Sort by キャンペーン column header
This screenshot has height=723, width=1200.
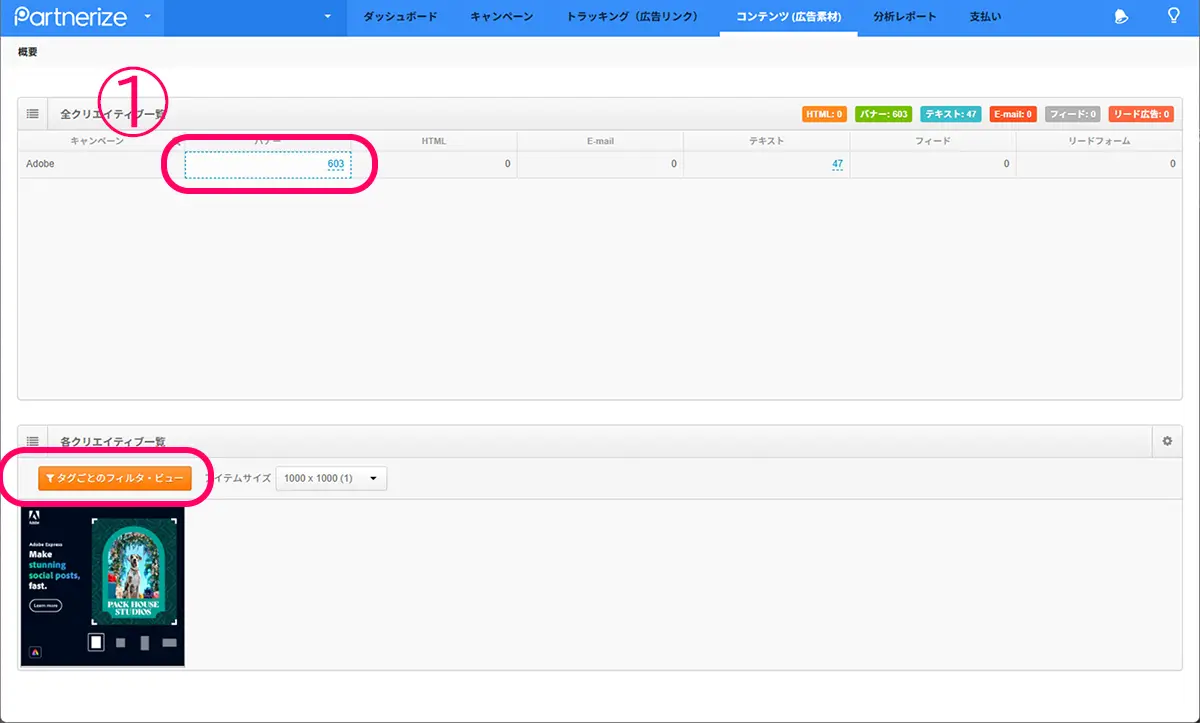click(97, 141)
